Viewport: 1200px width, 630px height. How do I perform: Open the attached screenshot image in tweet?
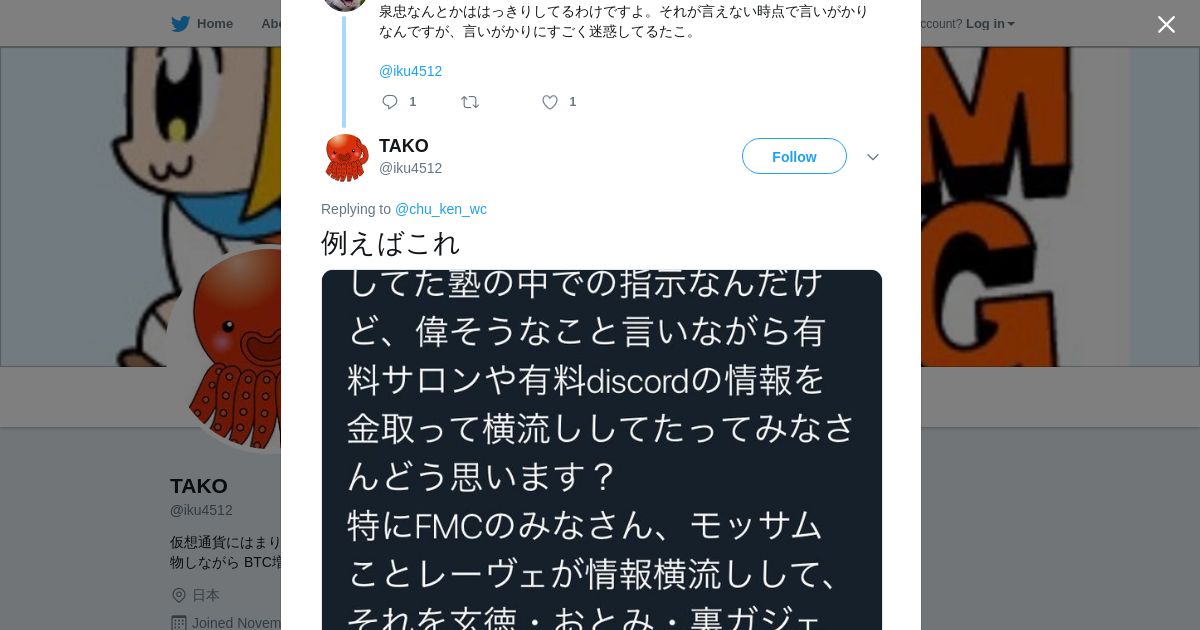coord(602,450)
